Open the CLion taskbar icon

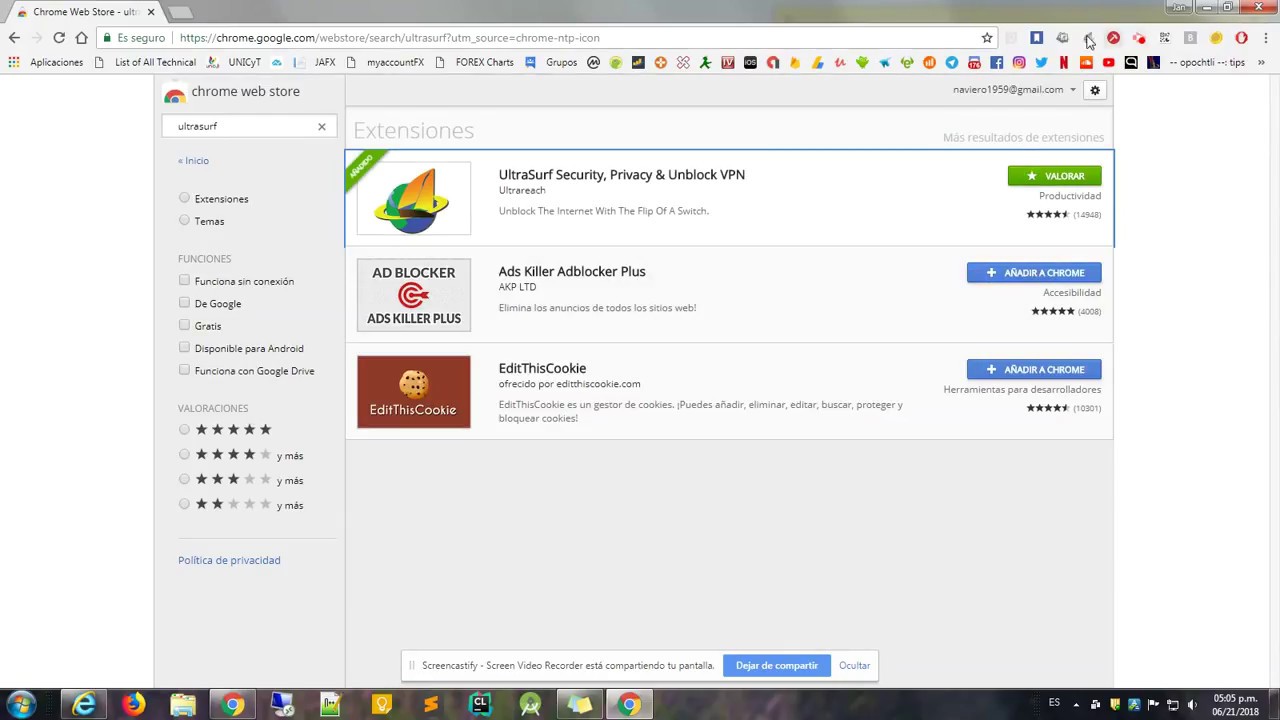[480, 705]
